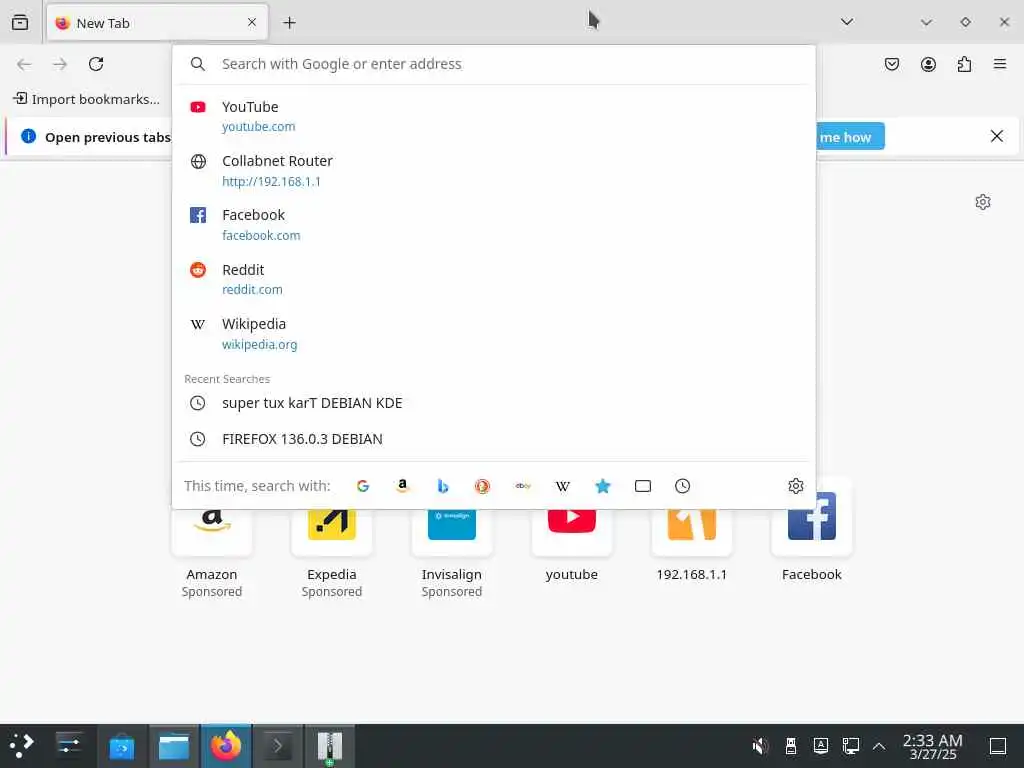The height and width of the screenshot is (768, 1024).
Task: Open the youtube shortcut tile
Action: [x=571, y=546]
